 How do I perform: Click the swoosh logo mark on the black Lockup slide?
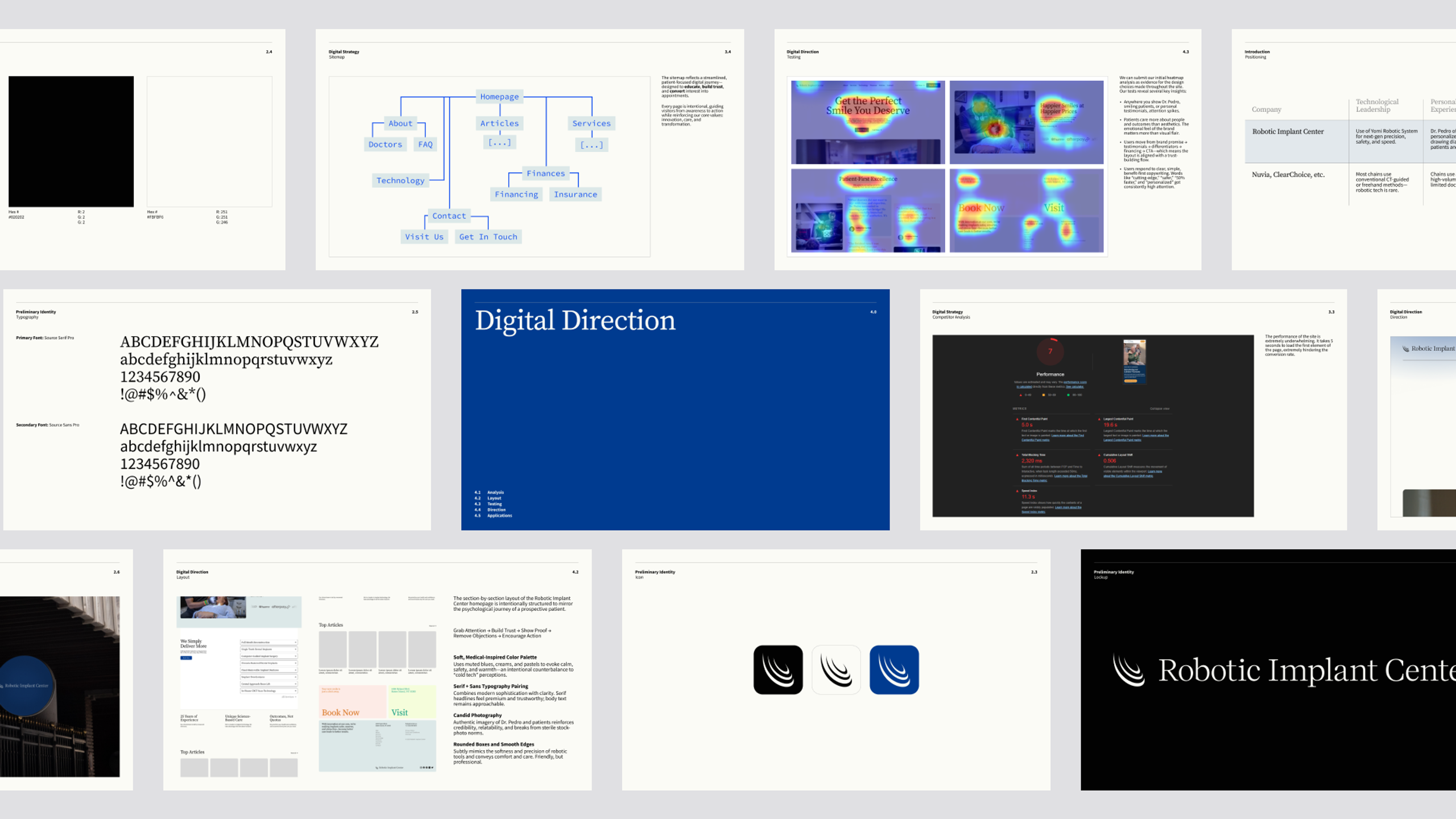[1128, 670]
